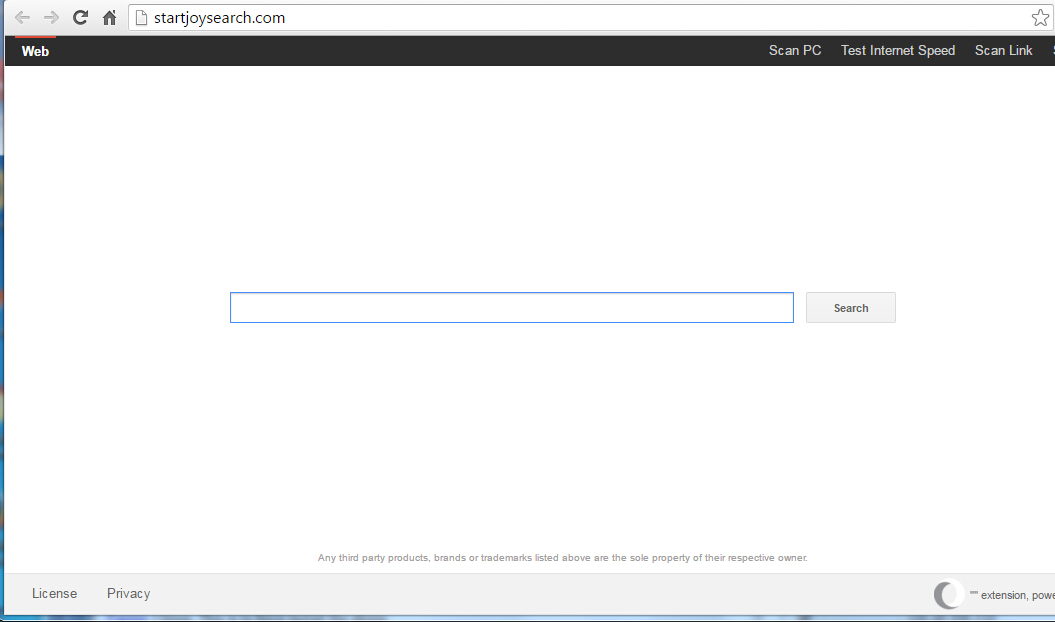
Task: Click the Search button
Action: [850, 308]
